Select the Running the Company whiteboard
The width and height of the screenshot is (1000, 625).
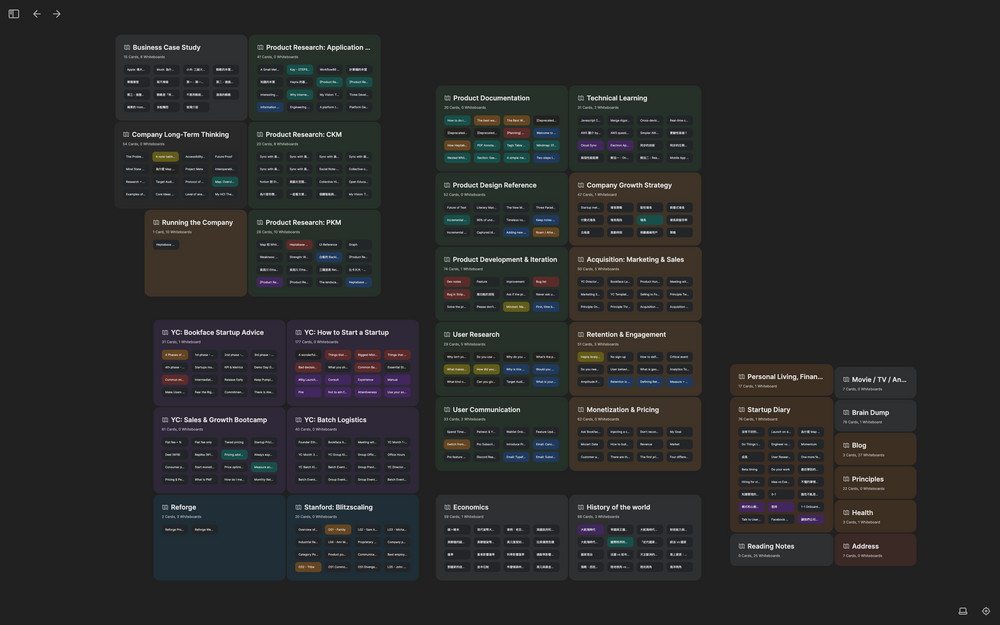click(x=197, y=223)
